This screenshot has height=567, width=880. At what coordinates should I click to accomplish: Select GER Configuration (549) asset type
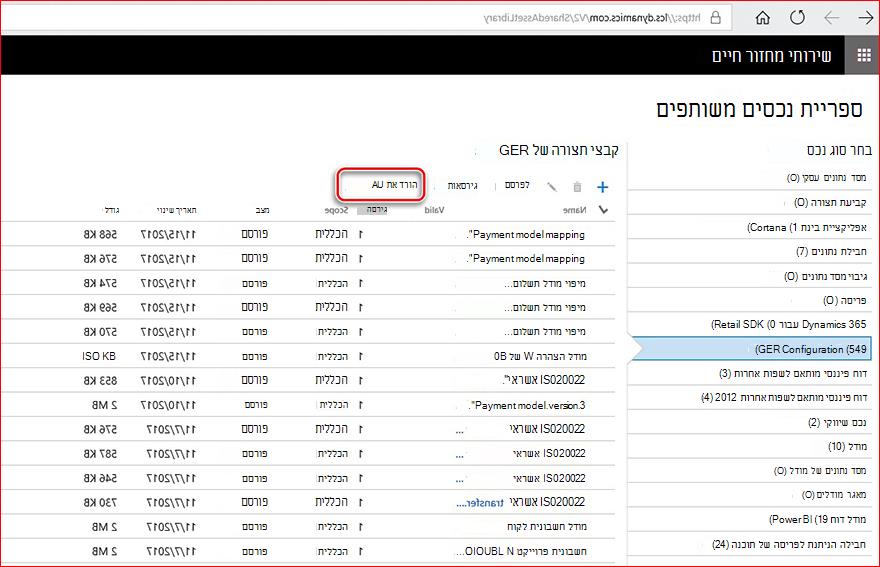754,349
